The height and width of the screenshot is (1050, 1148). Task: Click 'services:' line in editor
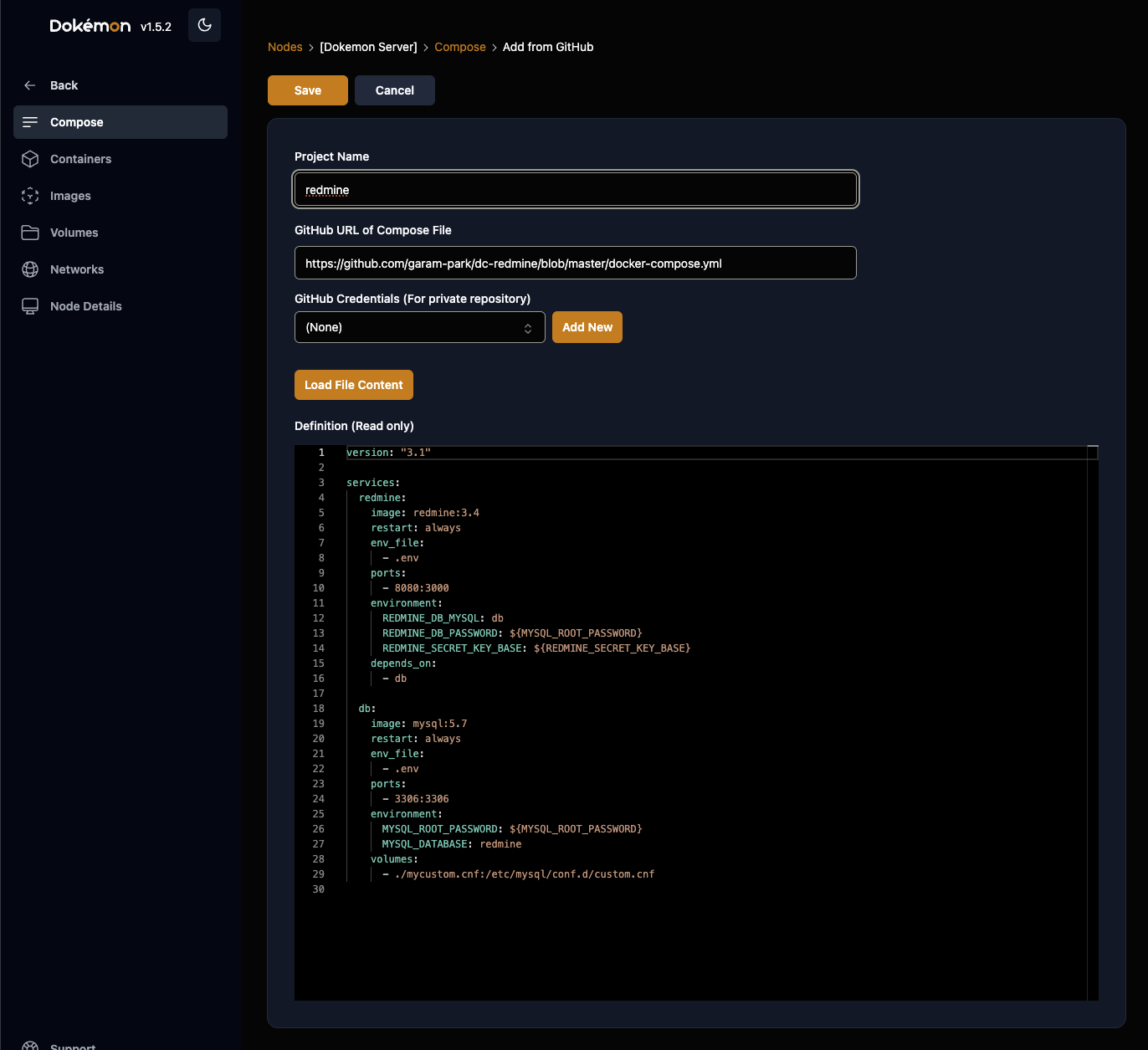[373, 483]
